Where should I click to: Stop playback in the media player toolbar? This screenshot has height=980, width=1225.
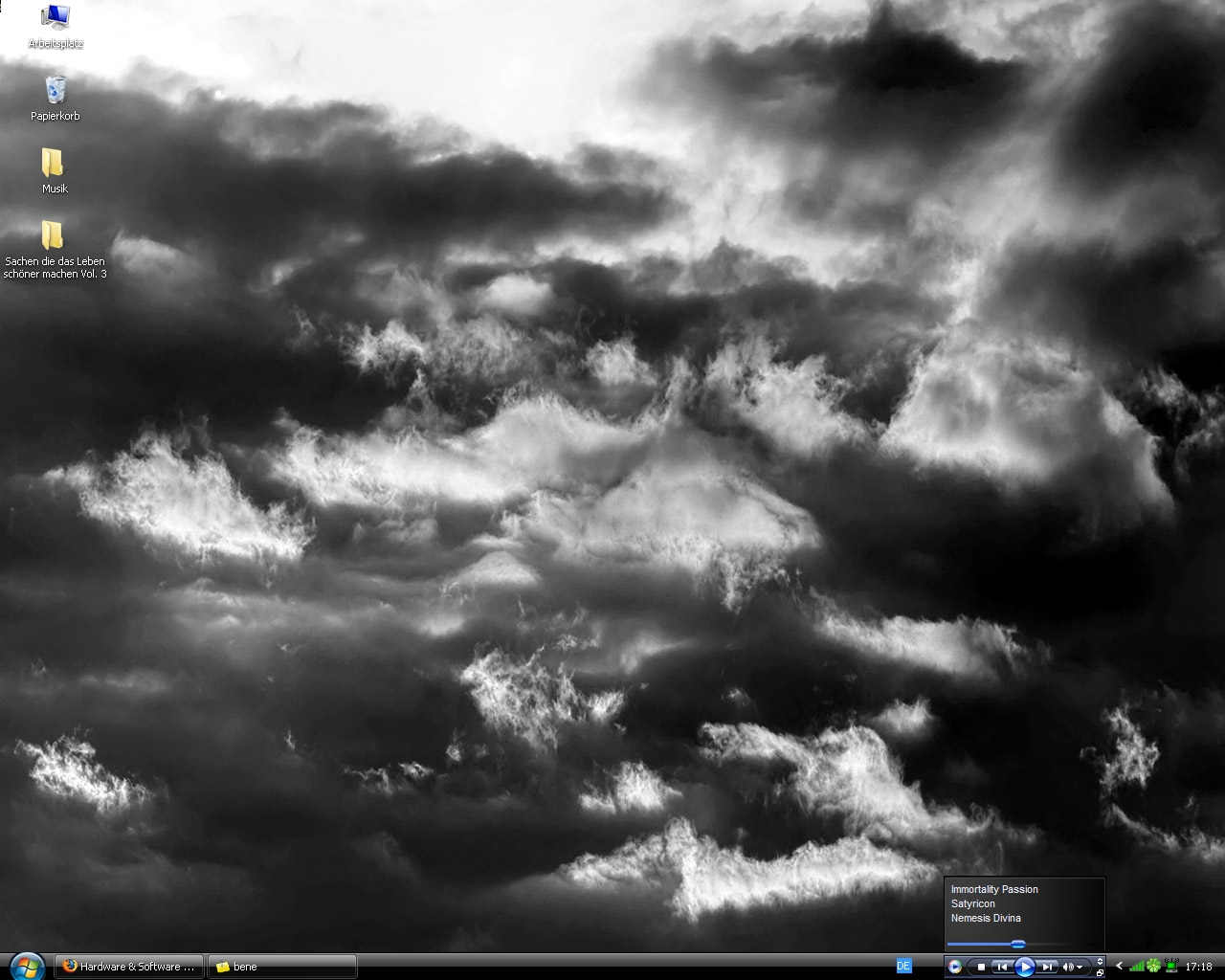point(981,967)
